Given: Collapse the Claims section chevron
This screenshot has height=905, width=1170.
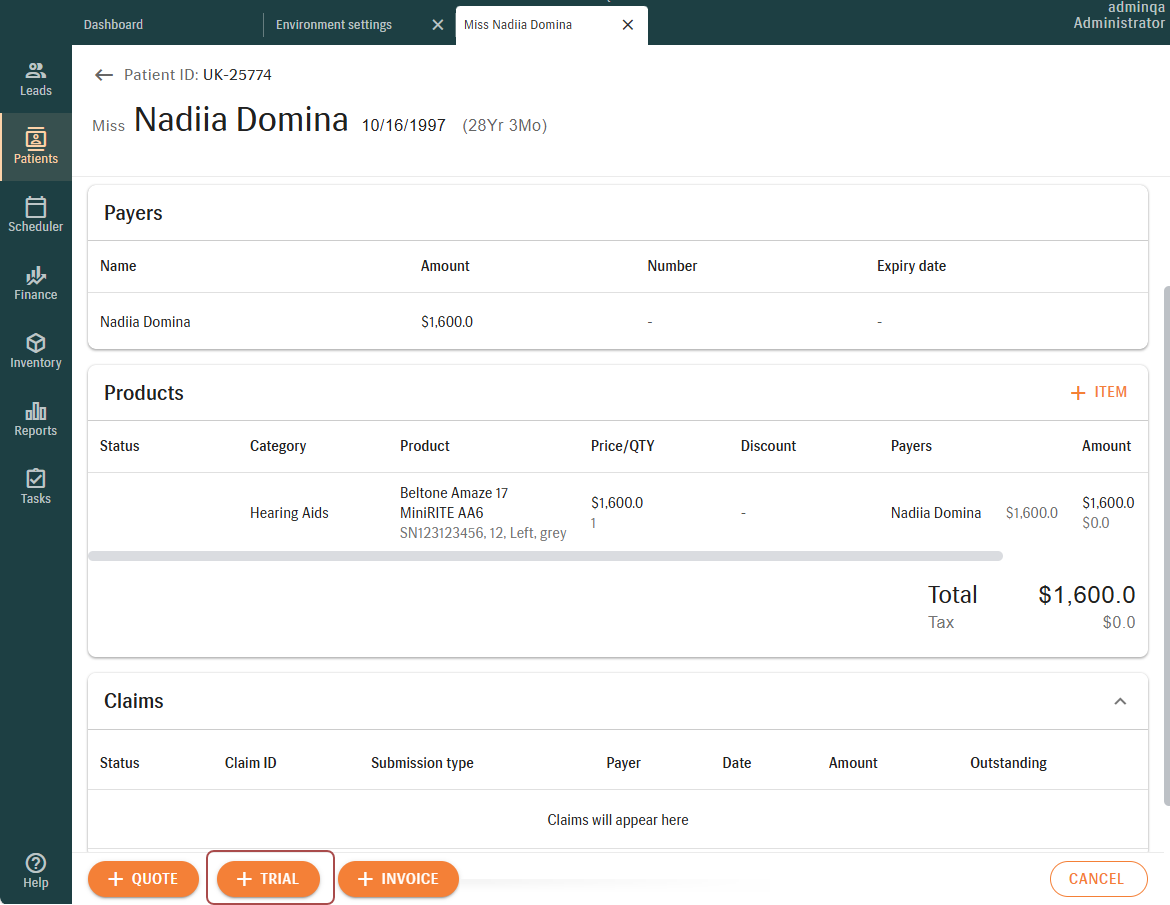Looking at the screenshot, I should pos(1120,702).
